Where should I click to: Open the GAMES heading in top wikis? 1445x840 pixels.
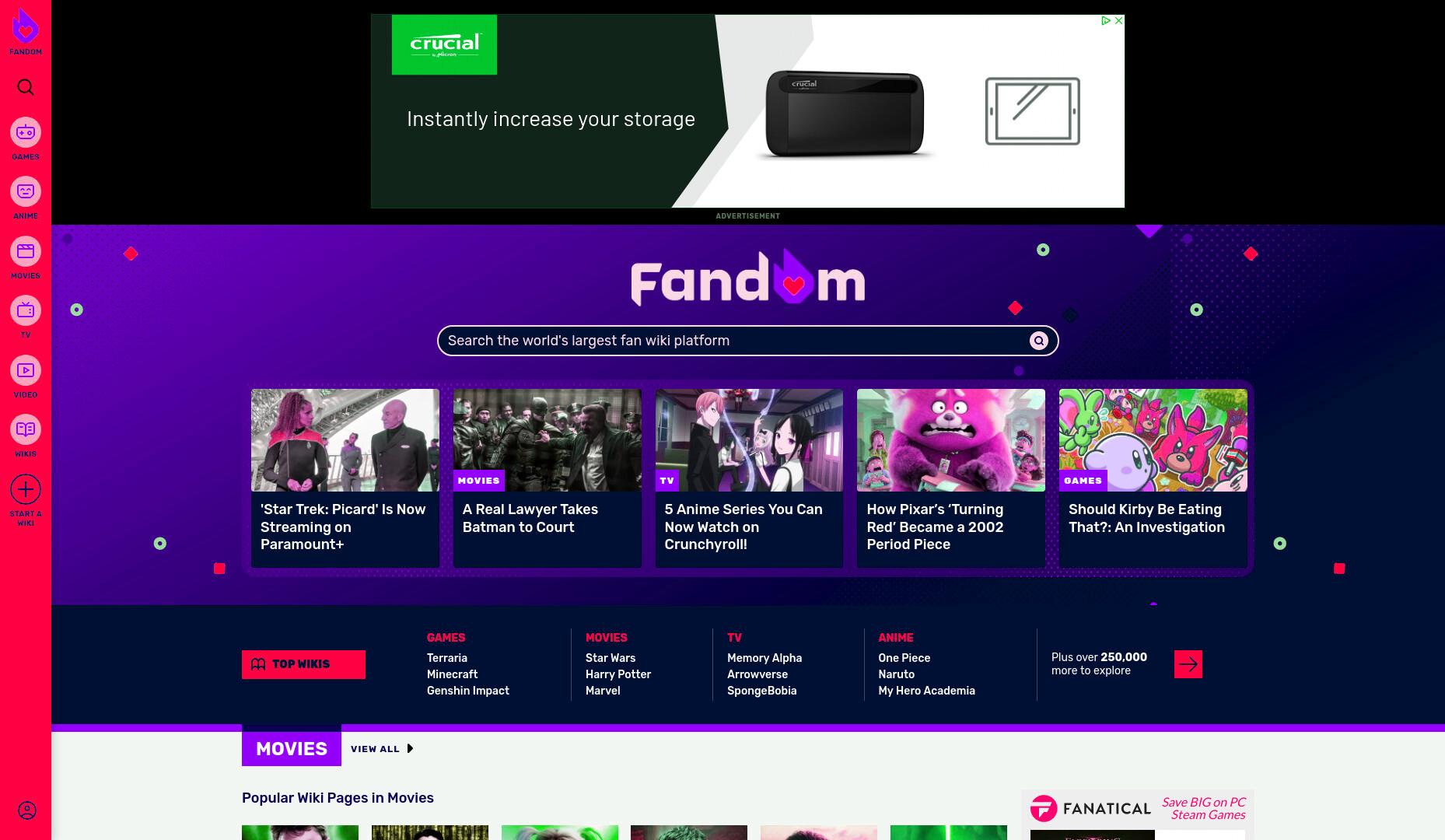[x=446, y=638]
